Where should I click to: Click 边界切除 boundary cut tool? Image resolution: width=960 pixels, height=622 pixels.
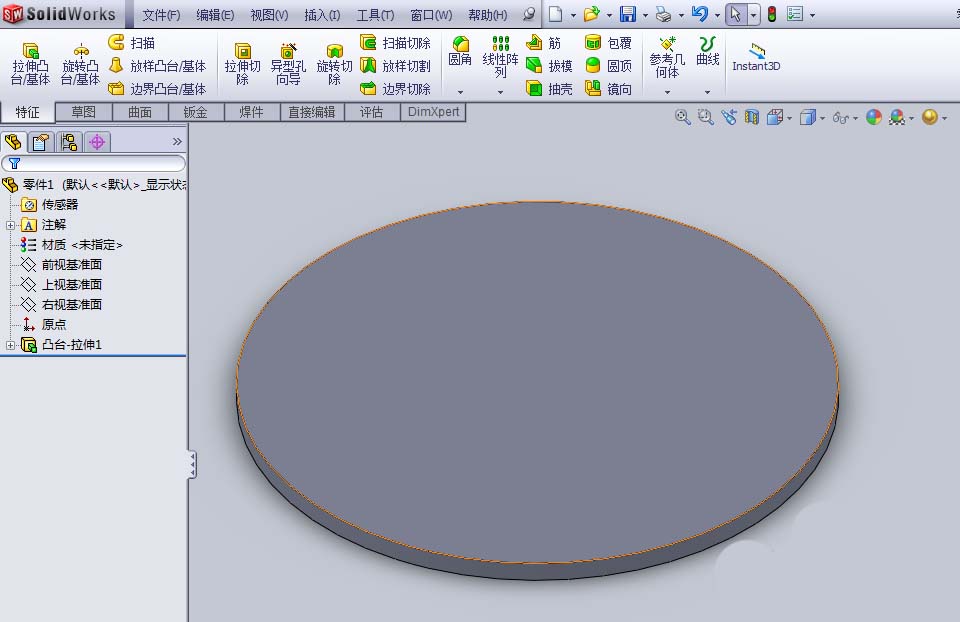pyautogui.click(x=396, y=89)
